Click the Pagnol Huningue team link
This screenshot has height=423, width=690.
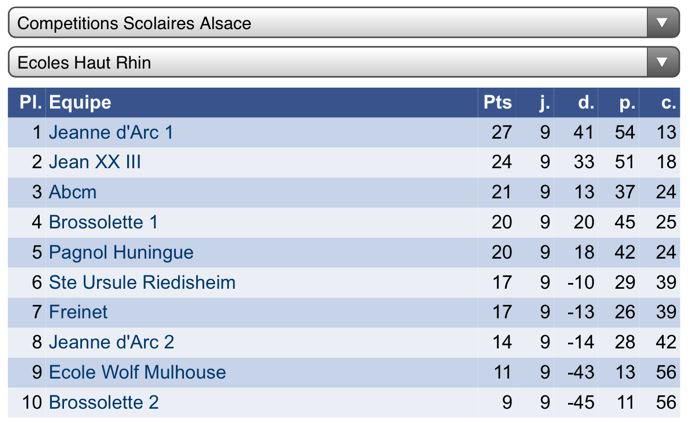(x=121, y=252)
